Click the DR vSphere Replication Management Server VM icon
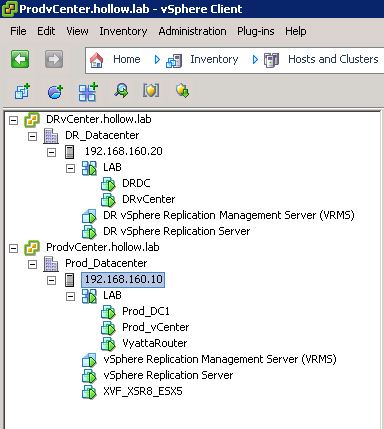Screen dimensions: 384x429 tap(89, 216)
